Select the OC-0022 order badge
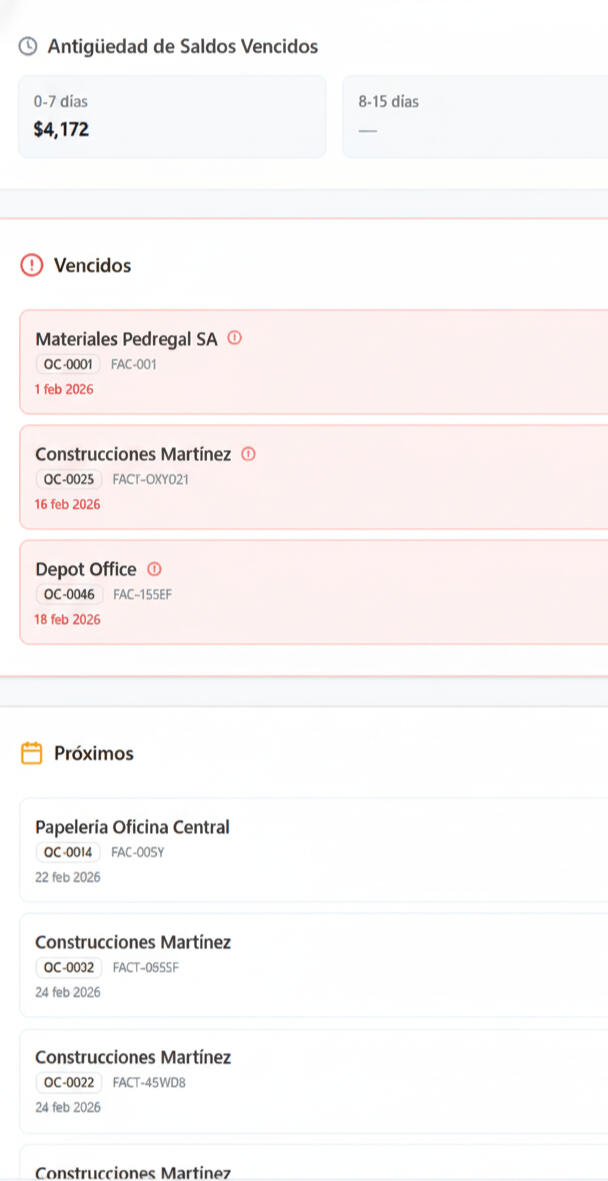Viewport: 608px width, 1181px height. click(x=69, y=1083)
